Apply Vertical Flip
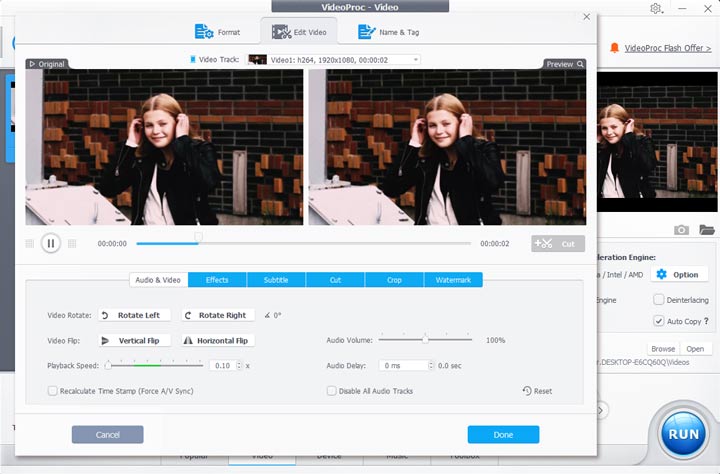The image size is (720, 474). click(134, 341)
